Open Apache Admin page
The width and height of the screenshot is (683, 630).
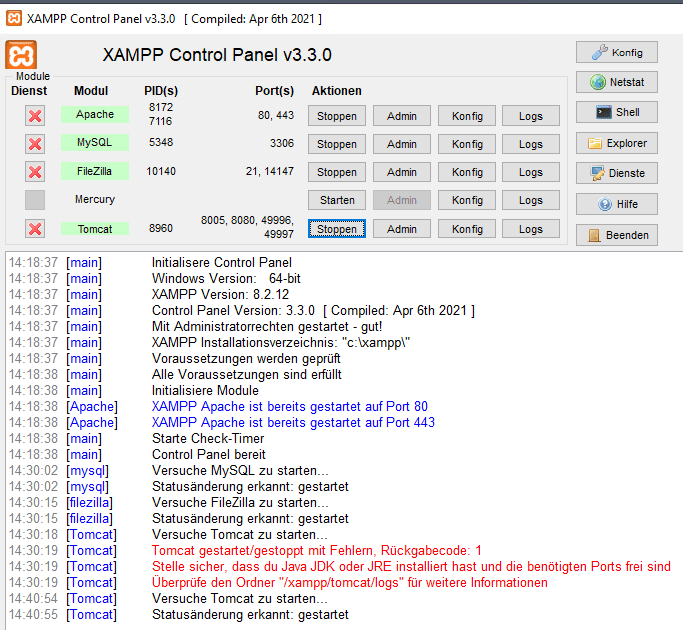coord(402,116)
